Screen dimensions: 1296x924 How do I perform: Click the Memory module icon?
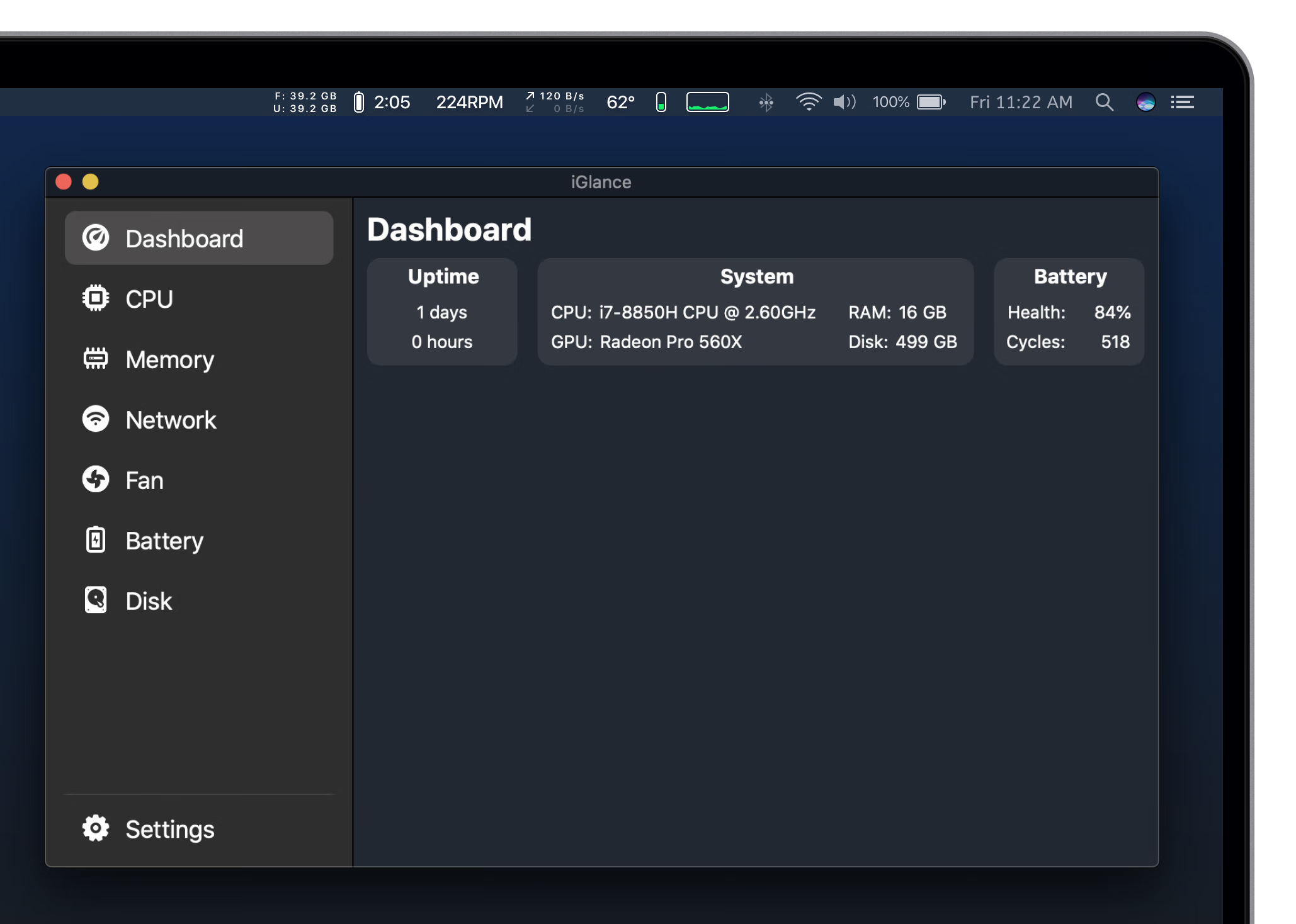[x=96, y=358]
